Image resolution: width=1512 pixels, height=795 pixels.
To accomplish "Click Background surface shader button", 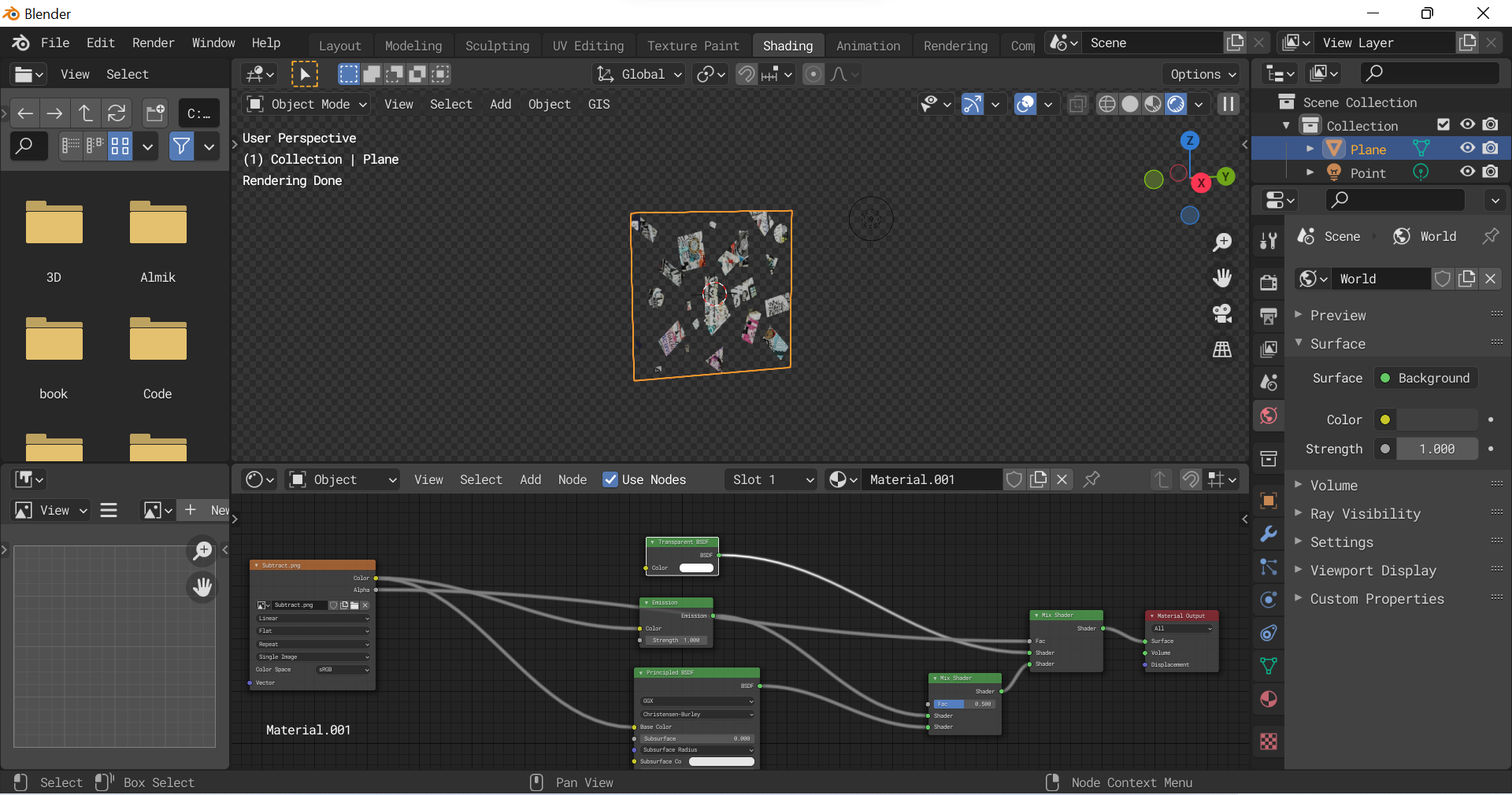I will 1426,378.
